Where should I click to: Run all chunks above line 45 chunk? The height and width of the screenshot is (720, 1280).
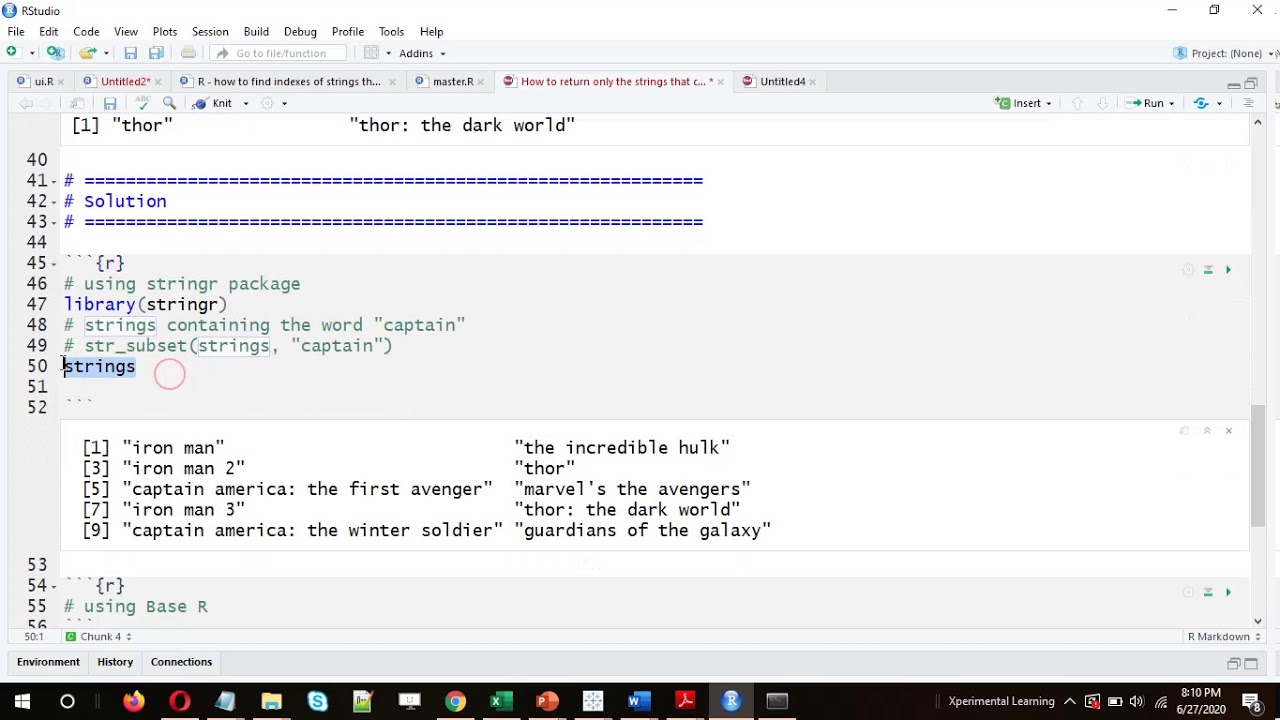point(1208,270)
